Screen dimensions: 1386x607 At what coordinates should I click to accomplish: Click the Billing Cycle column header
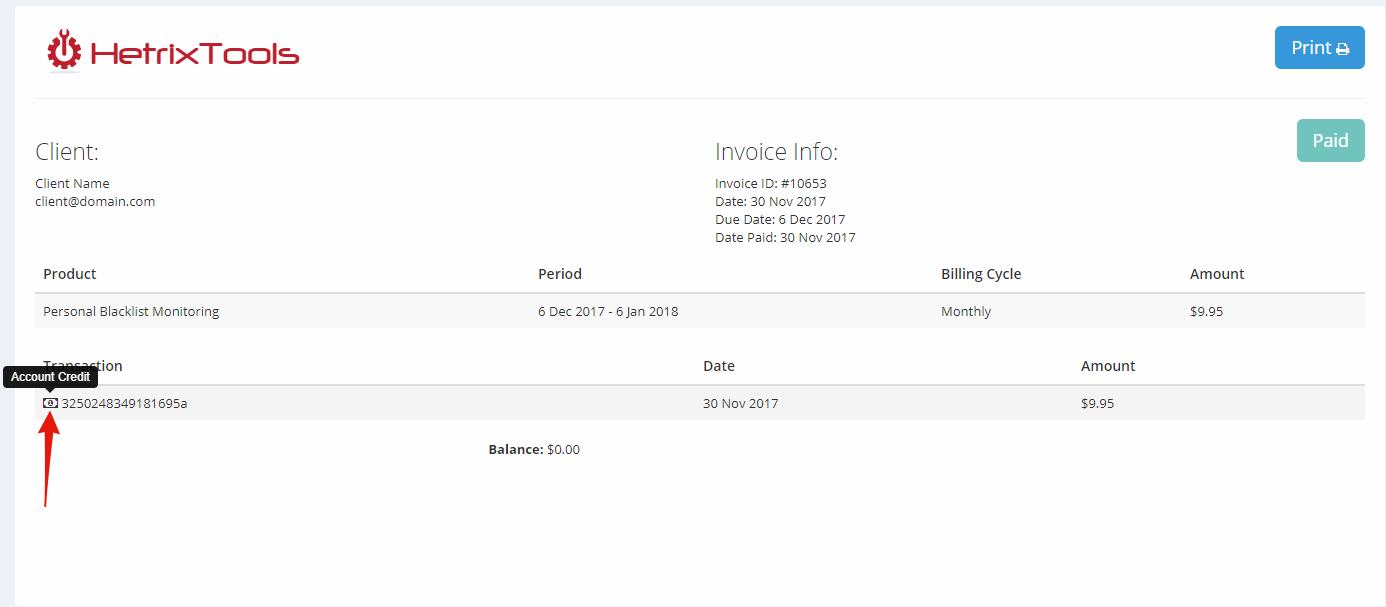pos(981,274)
